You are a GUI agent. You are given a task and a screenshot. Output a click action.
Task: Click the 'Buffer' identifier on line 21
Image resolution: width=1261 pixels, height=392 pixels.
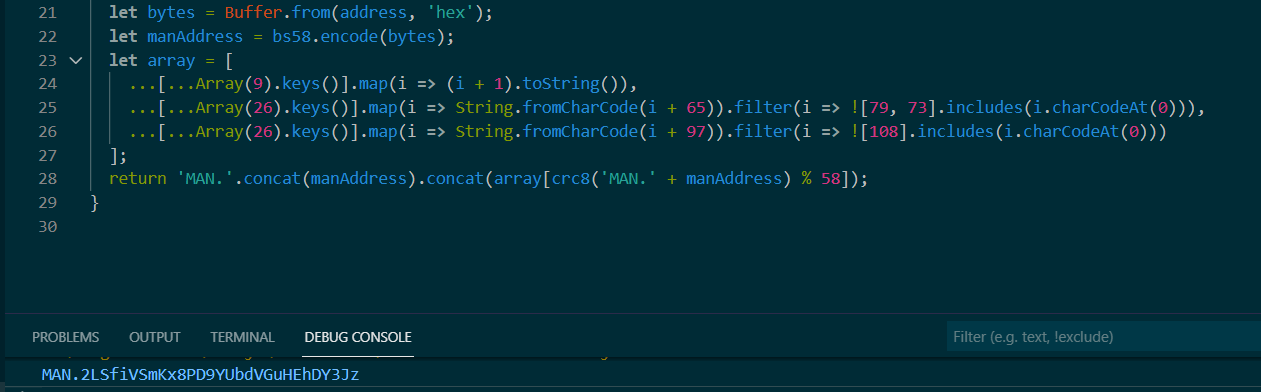tap(253, 12)
